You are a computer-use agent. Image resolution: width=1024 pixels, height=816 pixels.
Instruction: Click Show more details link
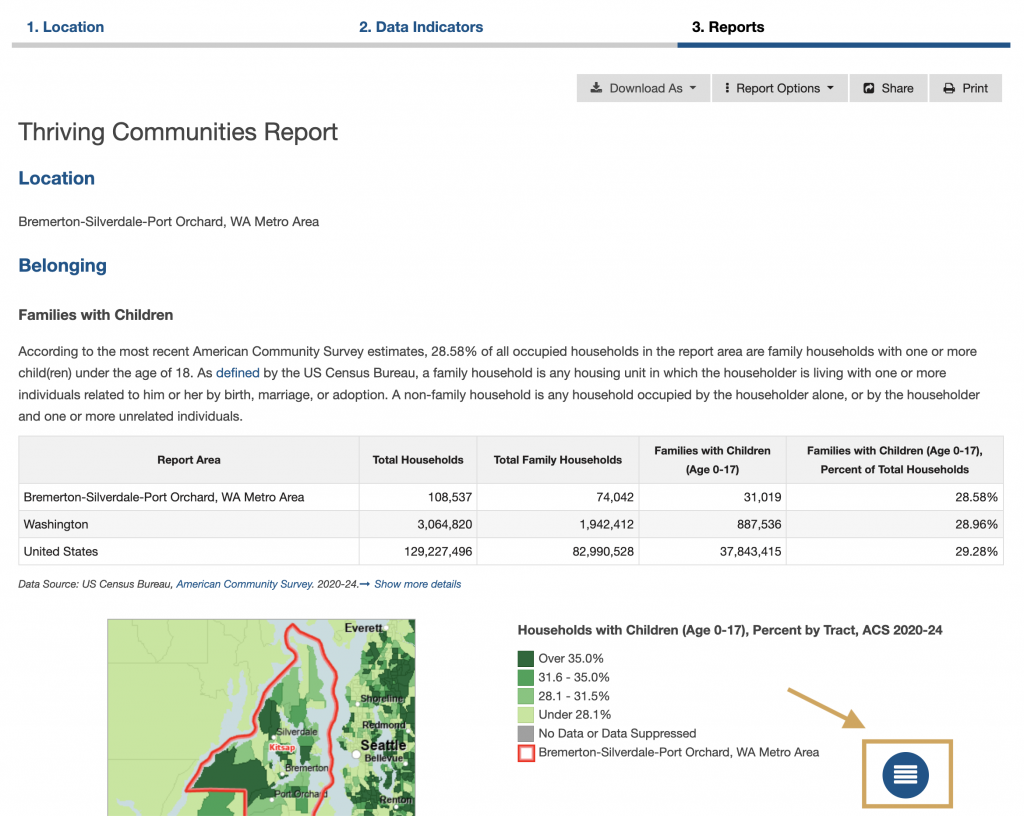[417, 584]
